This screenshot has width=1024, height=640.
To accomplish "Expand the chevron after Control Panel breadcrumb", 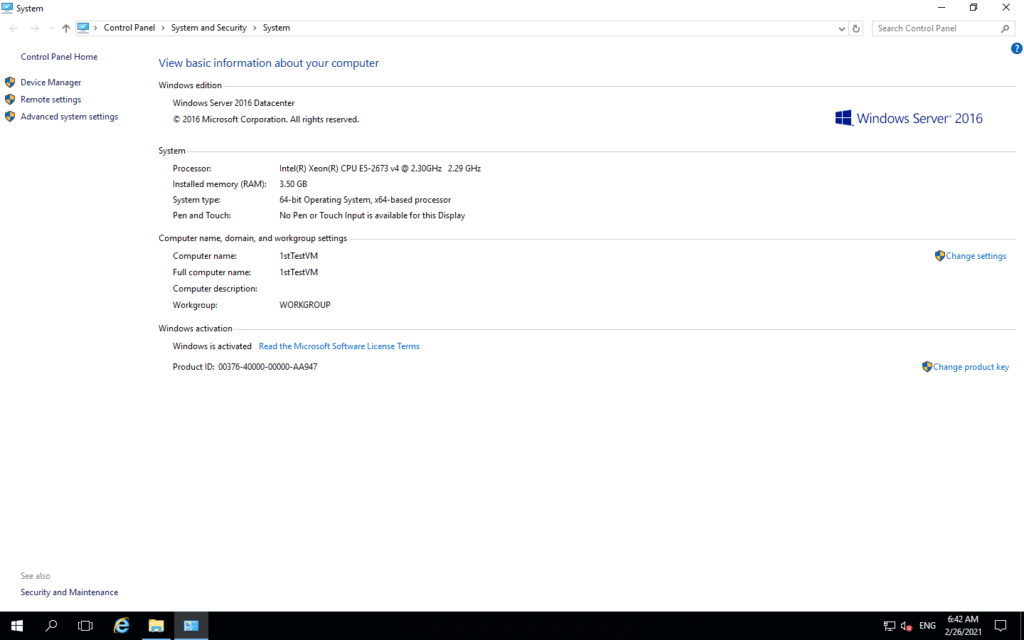I will click(163, 28).
